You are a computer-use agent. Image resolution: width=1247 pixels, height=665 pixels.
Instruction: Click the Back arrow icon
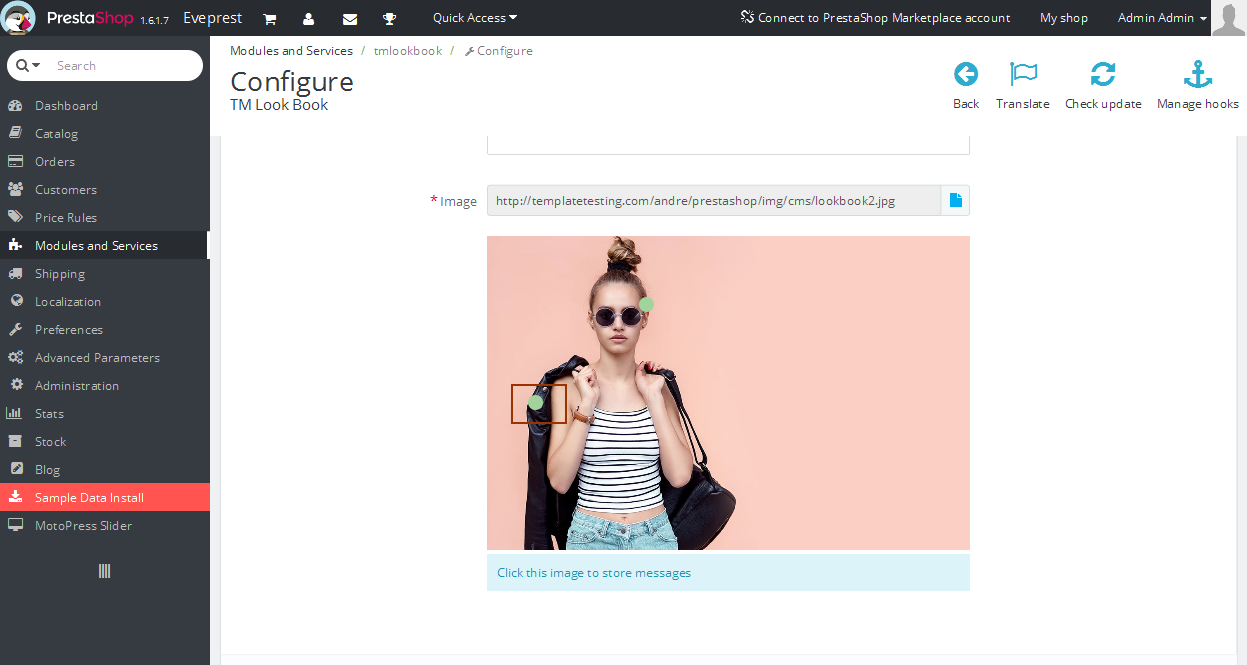966,74
